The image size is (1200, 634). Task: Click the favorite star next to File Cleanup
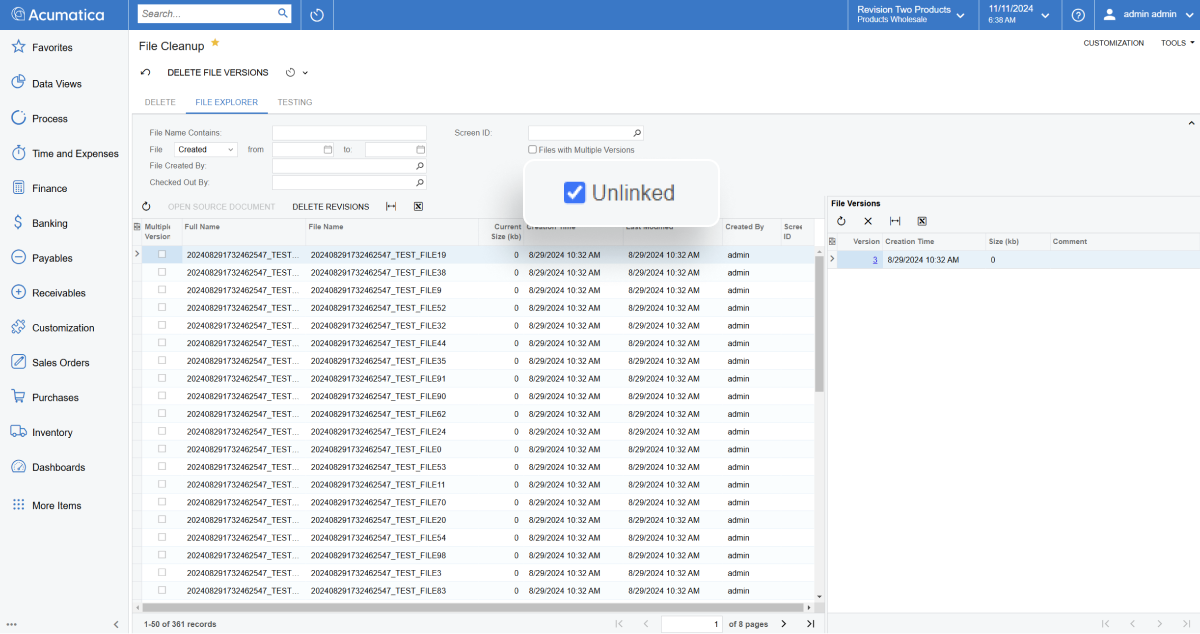point(215,44)
